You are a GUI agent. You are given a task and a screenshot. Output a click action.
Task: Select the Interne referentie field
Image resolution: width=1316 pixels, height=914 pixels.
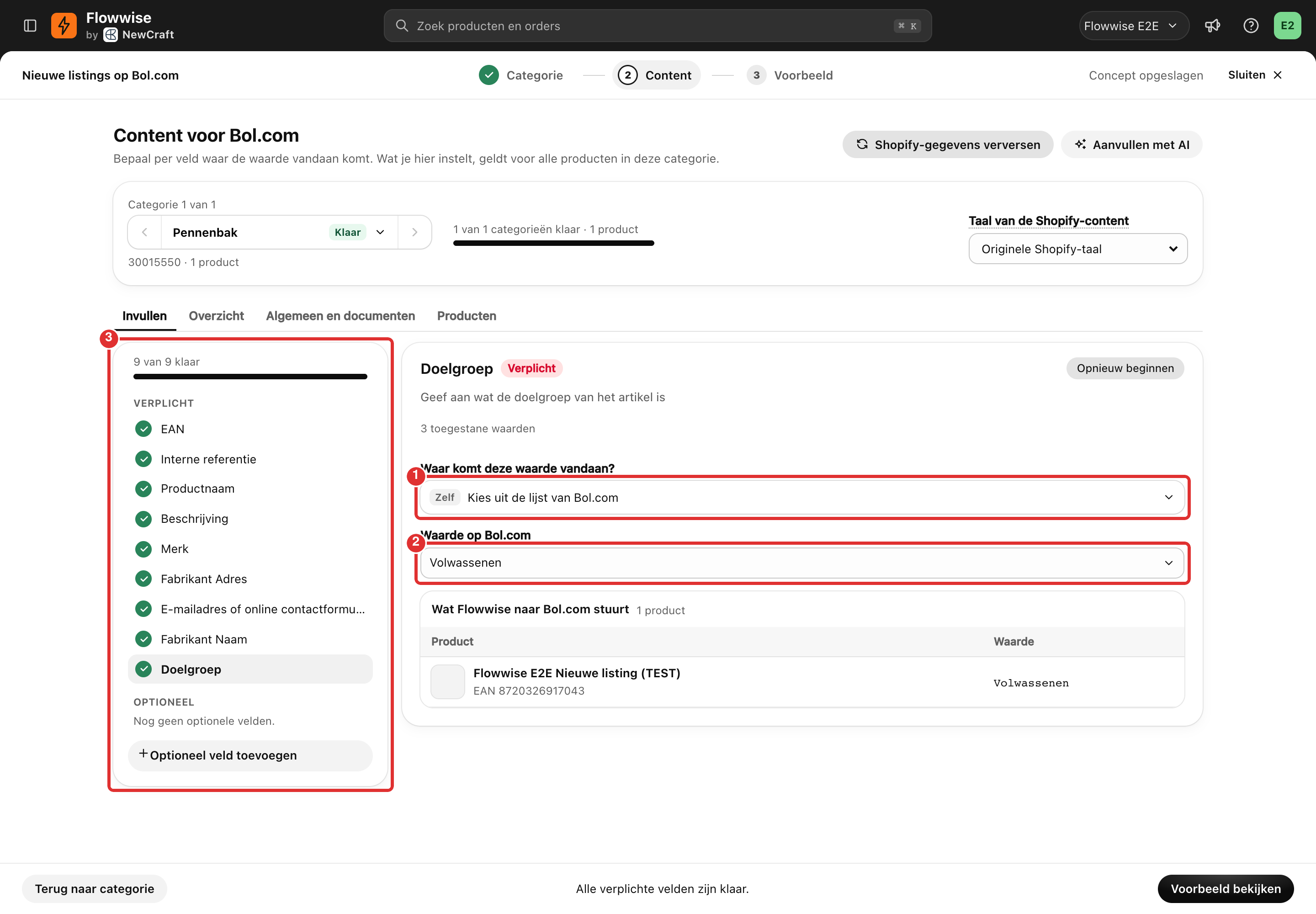point(250,459)
